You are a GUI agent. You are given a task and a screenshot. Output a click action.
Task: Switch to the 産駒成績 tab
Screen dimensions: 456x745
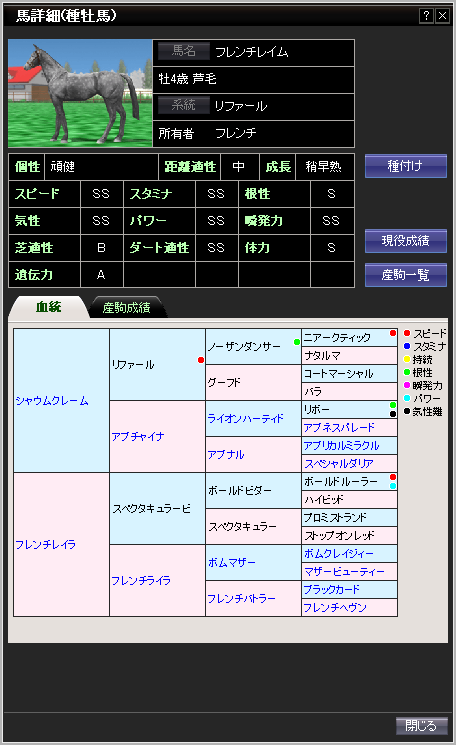tap(126, 307)
